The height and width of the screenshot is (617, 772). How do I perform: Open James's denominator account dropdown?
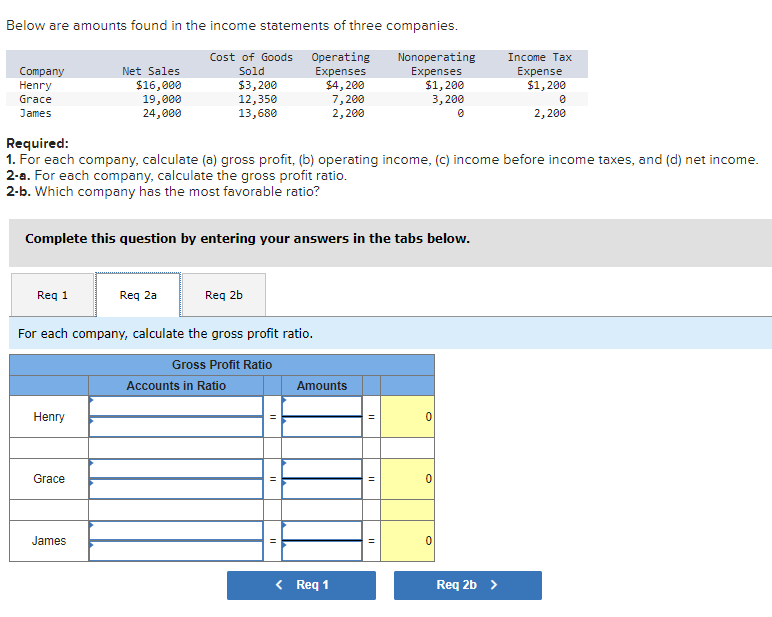coord(176,551)
